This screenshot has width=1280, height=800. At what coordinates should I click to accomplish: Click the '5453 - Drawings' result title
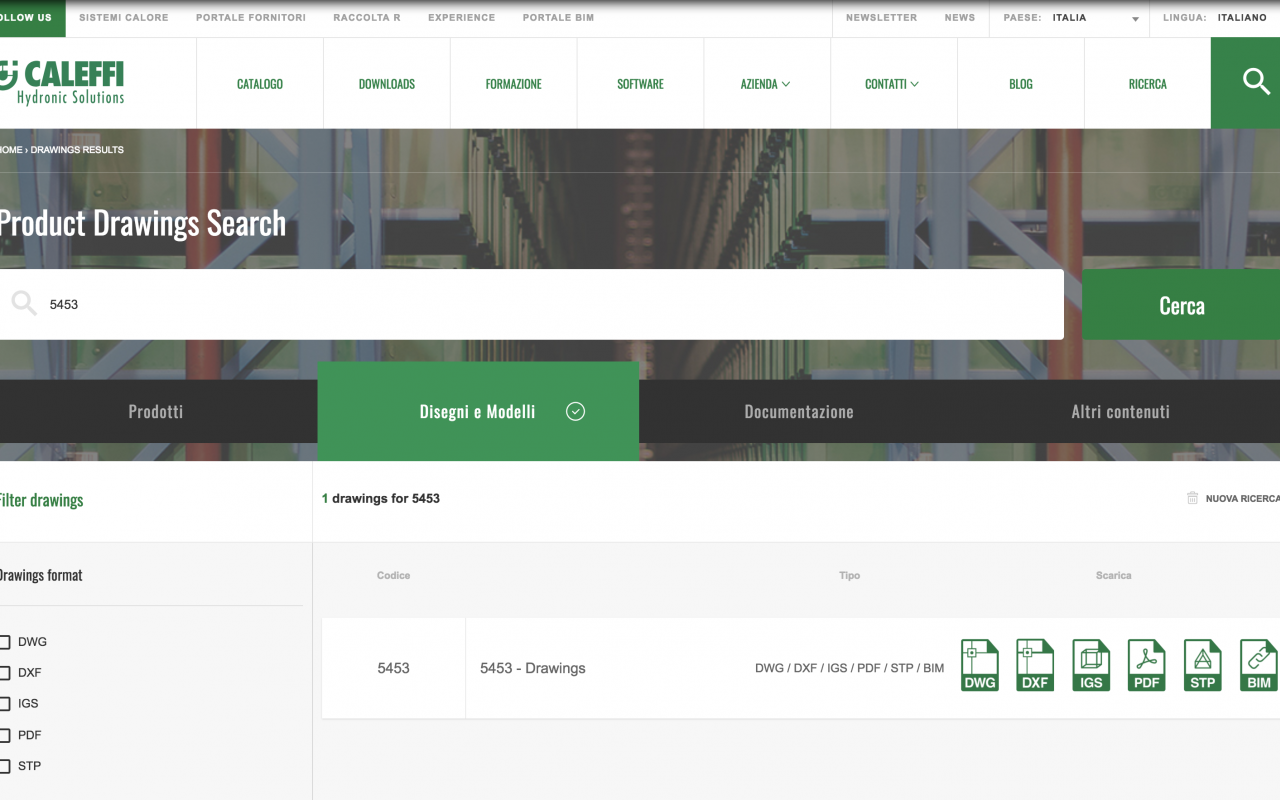tap(533, 668)
